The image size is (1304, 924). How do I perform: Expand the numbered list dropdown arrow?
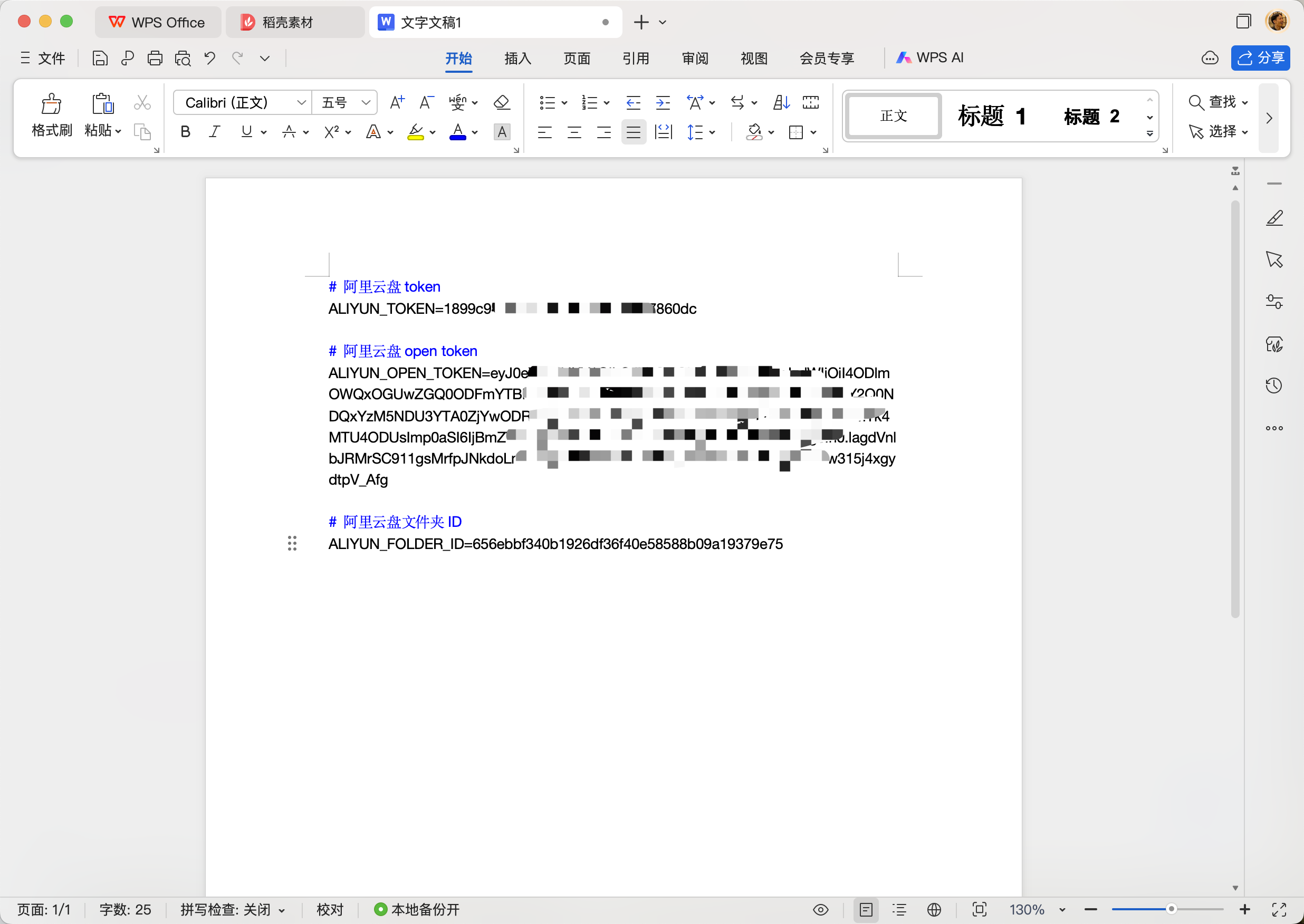607,103
